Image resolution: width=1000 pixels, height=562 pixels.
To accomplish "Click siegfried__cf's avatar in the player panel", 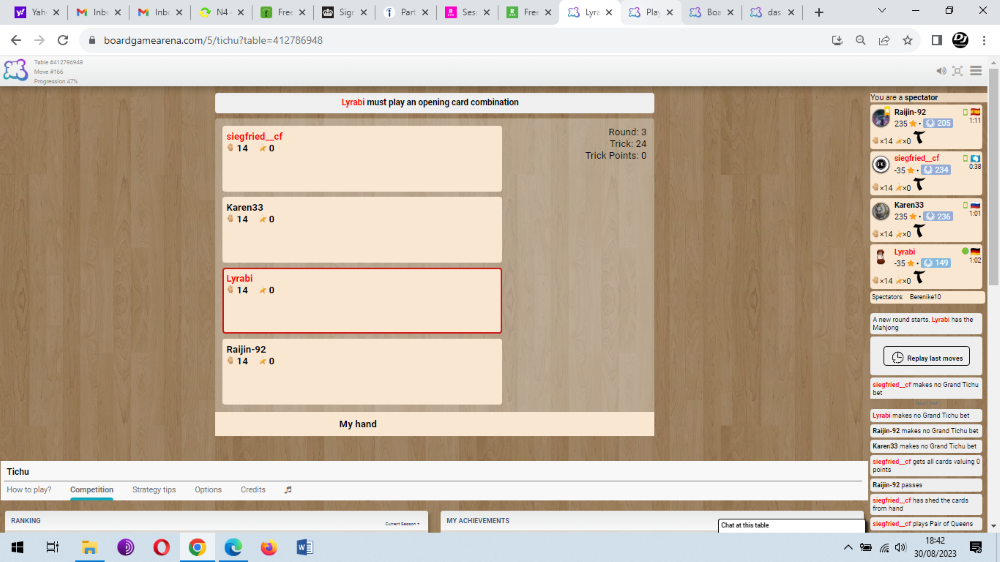I will [x=881, y=165].
